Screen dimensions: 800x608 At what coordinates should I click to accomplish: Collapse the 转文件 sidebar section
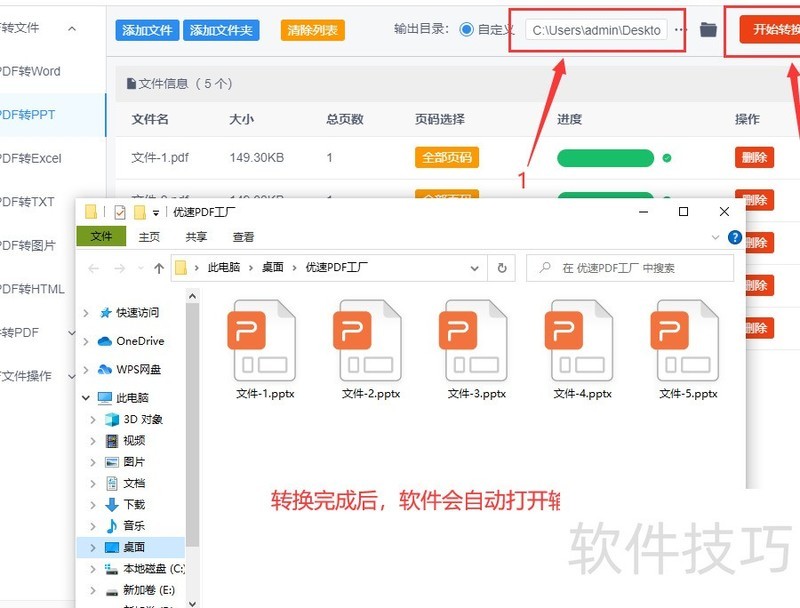(x=70, y=28)
